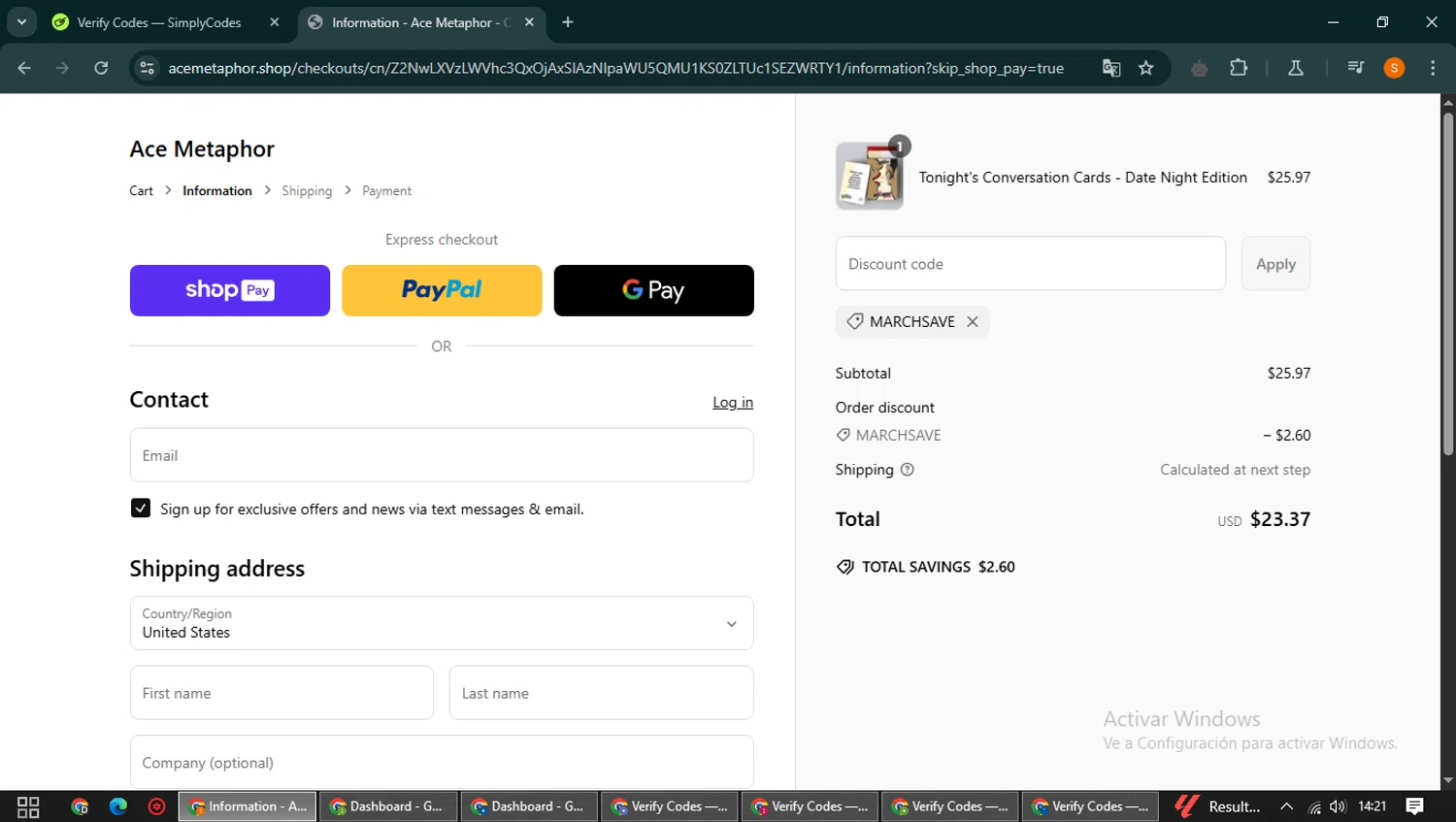Open the red circular taskbar app

tap(156, 806)
